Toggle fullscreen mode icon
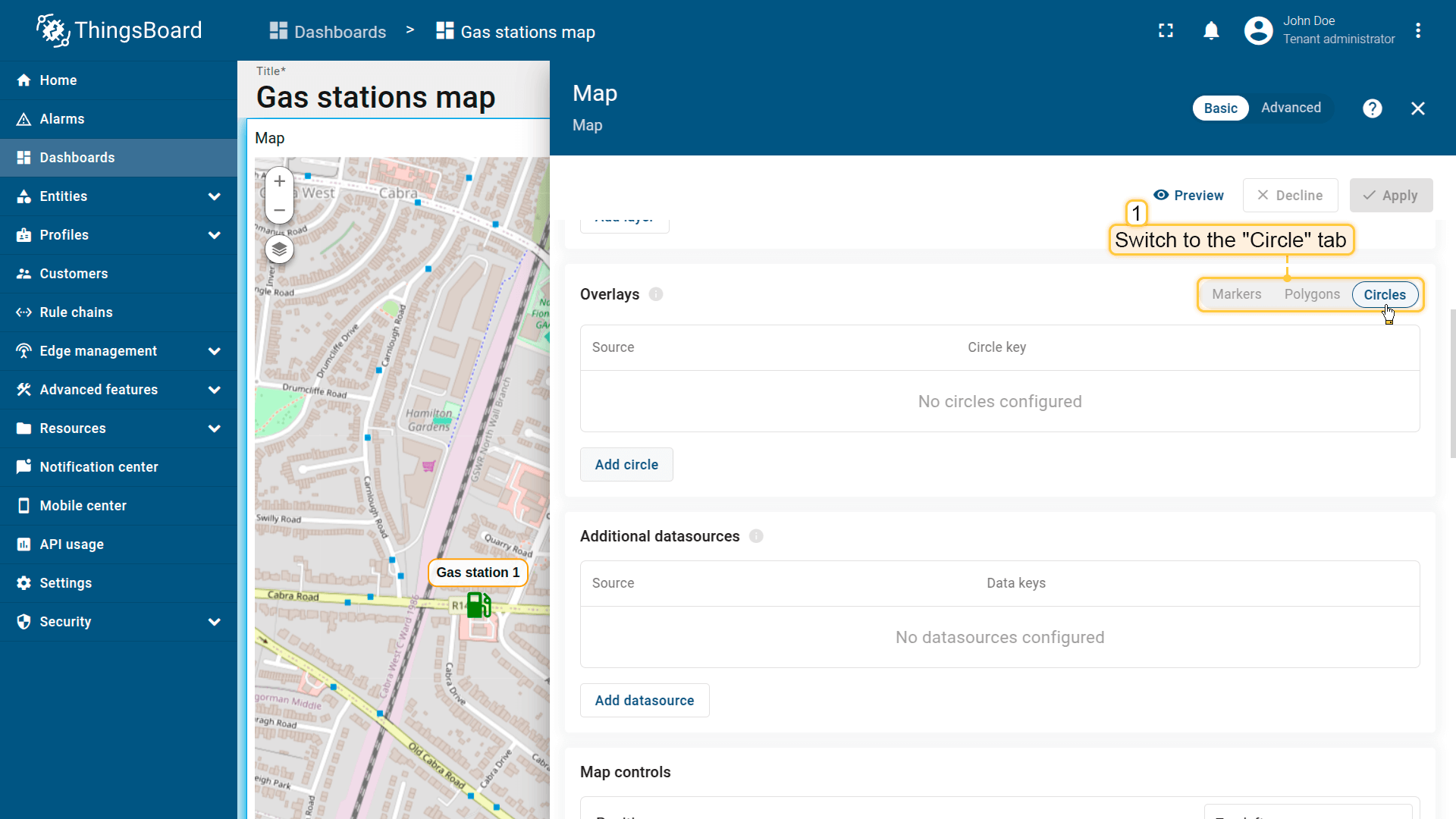Viewport: 1456px width, 819px height. pos(1166,31)
